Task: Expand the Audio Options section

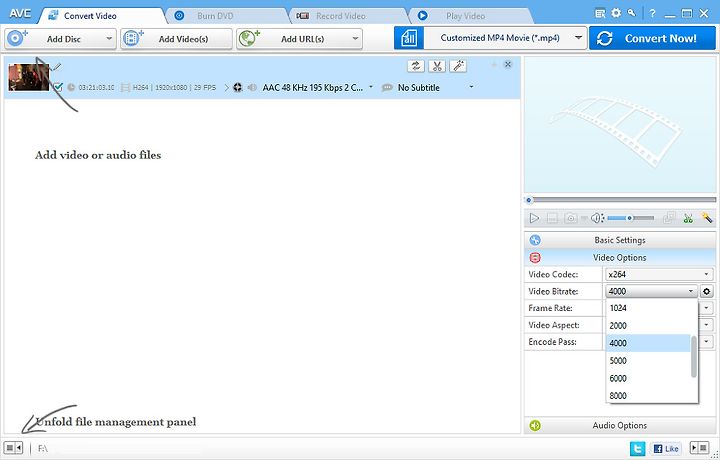Action: coord(620,426)
